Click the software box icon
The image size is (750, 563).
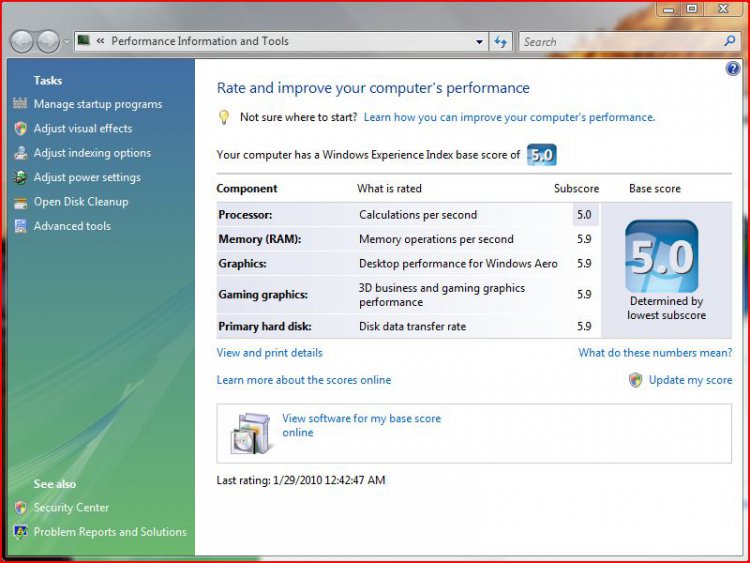(251, 433)
